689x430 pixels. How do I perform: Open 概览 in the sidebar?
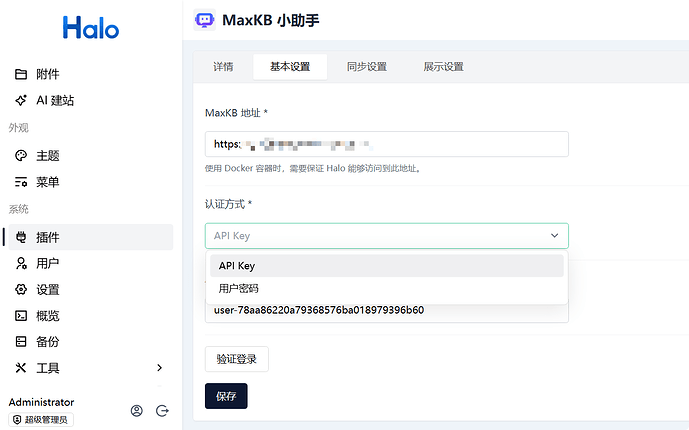coord(91,316)
